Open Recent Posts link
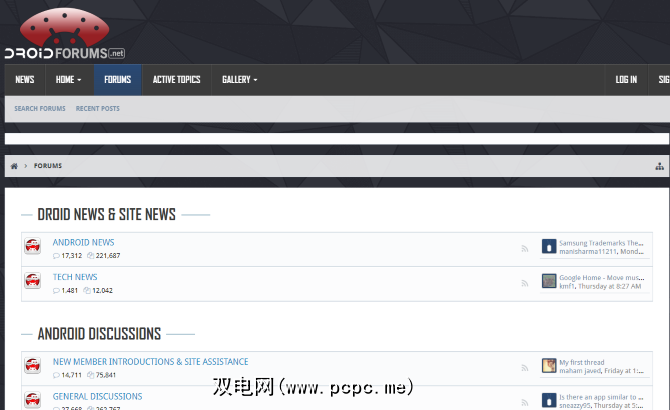The width and height of the screenshot is (670, 410). [98, 108]
